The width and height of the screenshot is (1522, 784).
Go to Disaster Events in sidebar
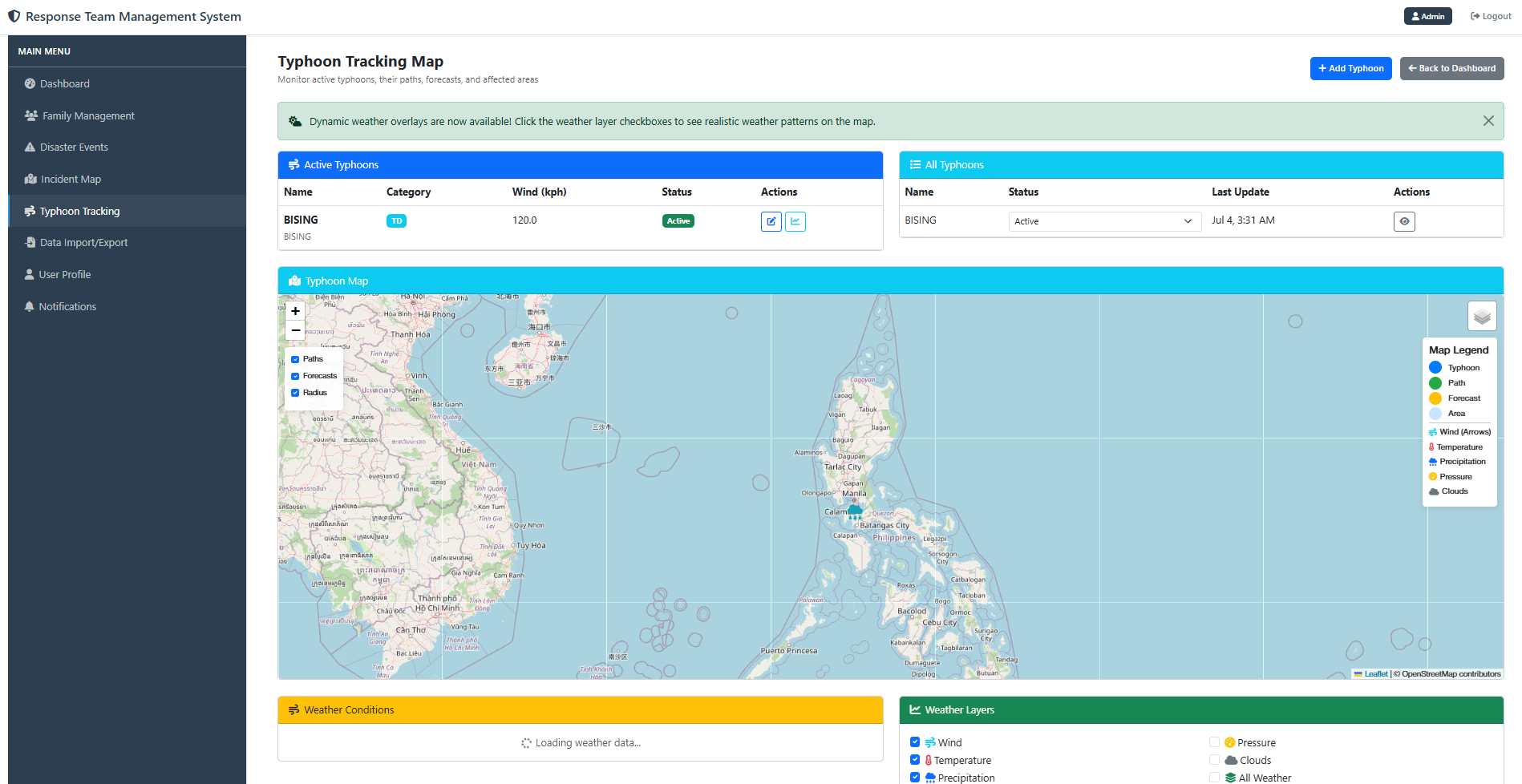(x=74, y=148)
